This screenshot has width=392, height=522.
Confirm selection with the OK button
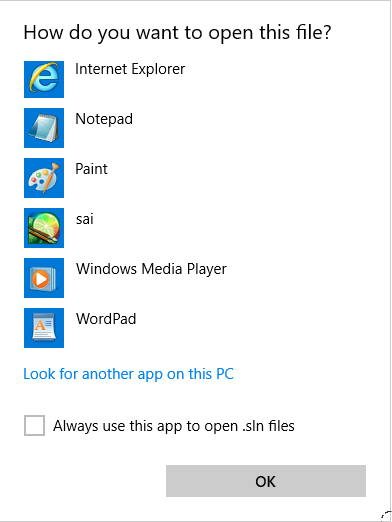click(x=266, y=481)
